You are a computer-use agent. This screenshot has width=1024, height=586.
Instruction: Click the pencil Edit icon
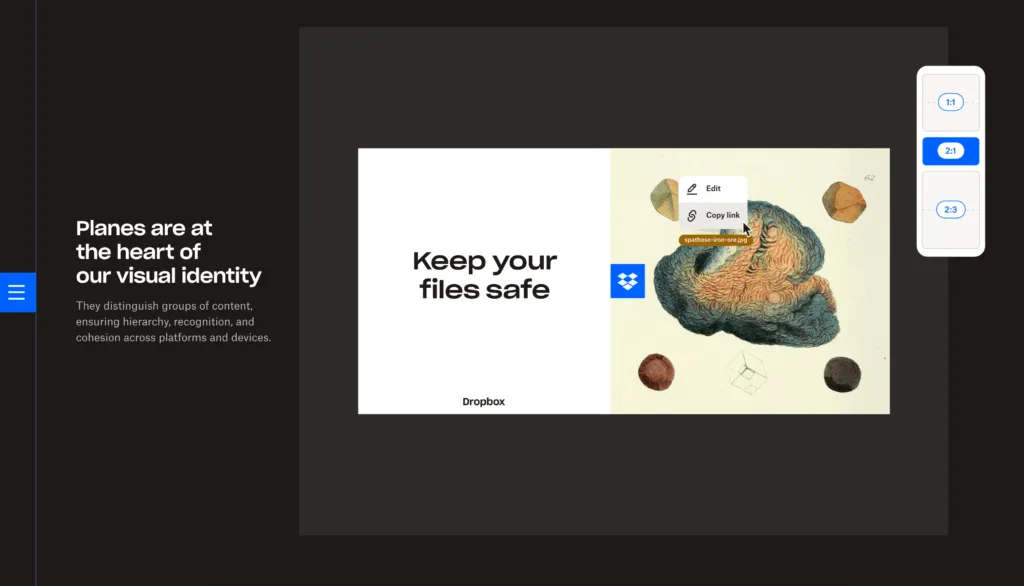point(692,189)
